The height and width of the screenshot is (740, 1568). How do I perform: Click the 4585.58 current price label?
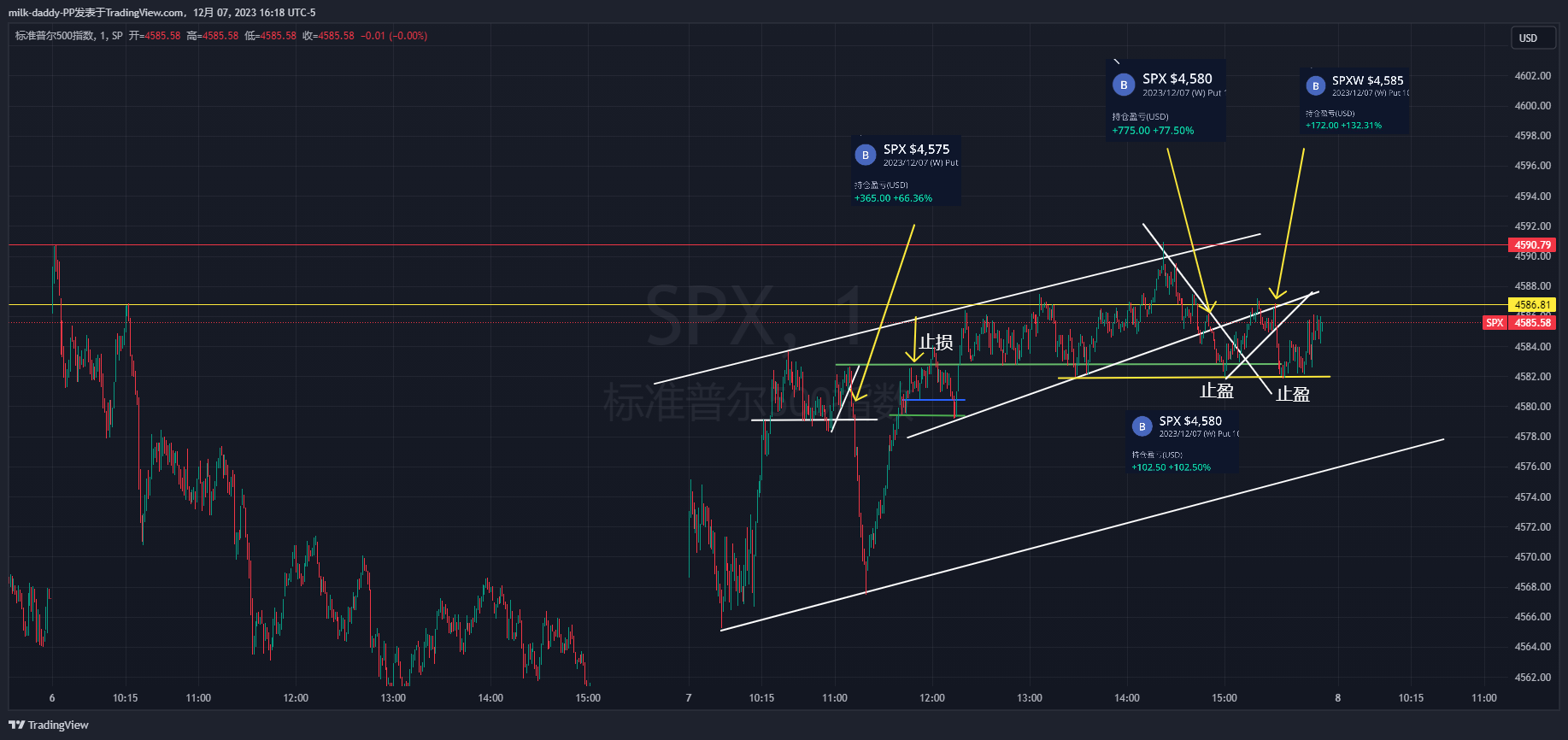tap(1532, 323)
